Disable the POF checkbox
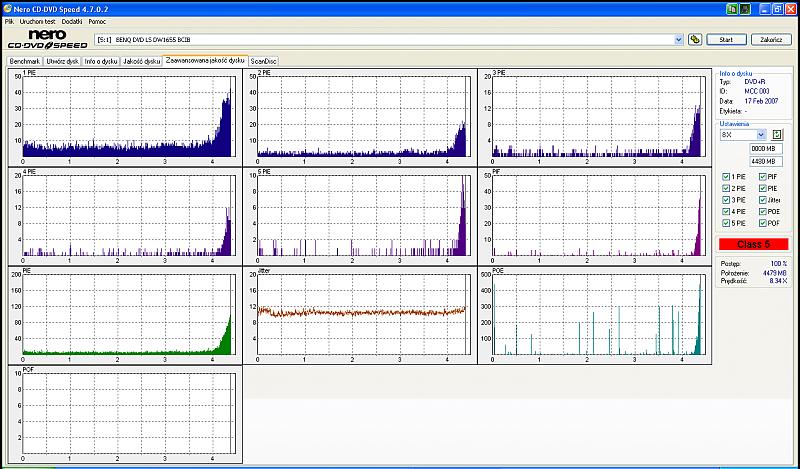800x469 pixels. (x=762, y=223)
